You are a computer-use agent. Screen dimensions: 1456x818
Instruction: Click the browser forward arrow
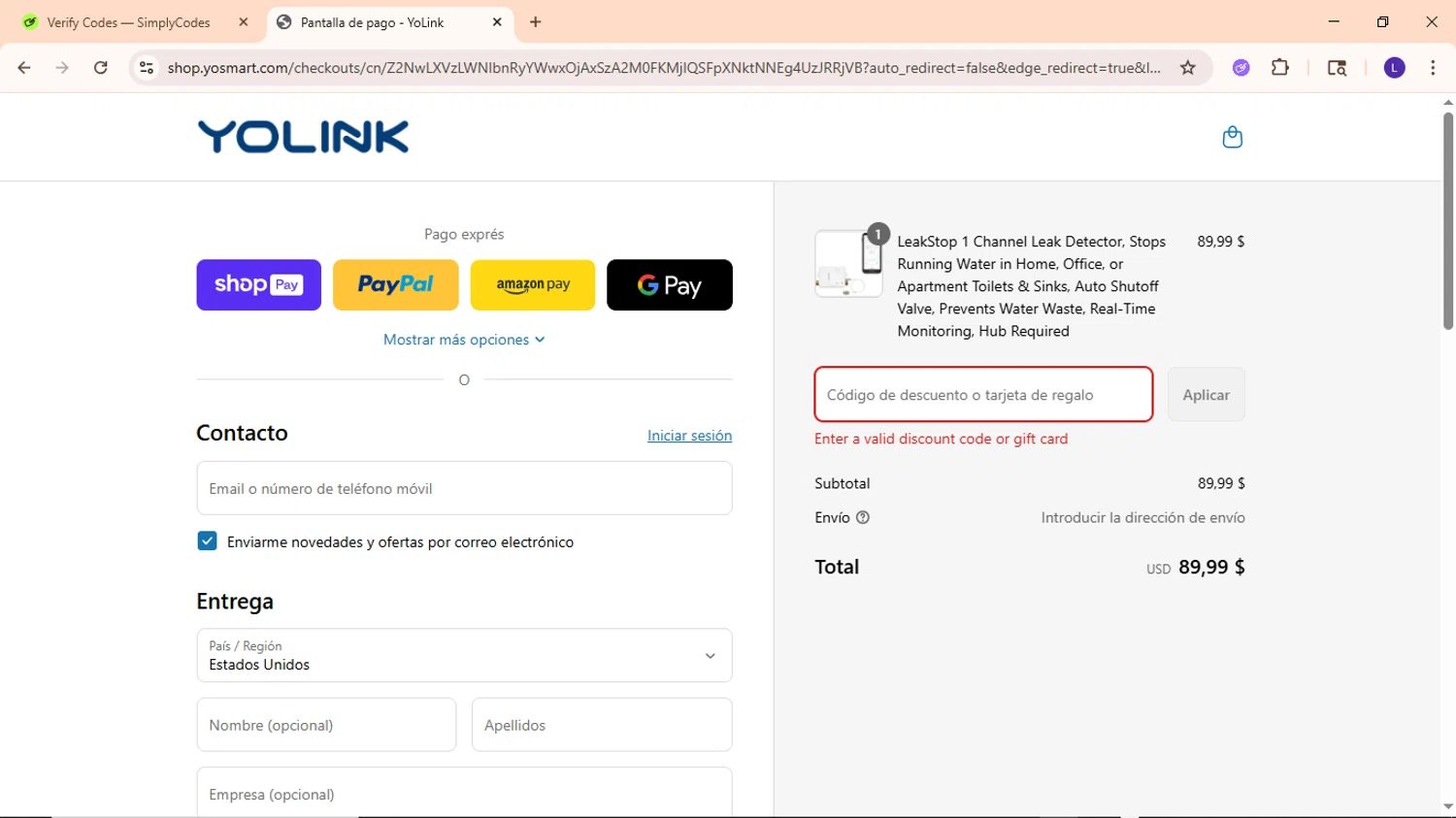[x=62, y=68]
